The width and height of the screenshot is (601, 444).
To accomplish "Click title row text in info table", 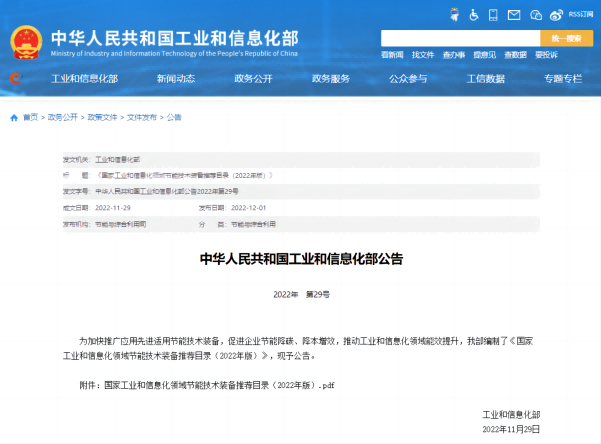I will [x=184, y=176].
